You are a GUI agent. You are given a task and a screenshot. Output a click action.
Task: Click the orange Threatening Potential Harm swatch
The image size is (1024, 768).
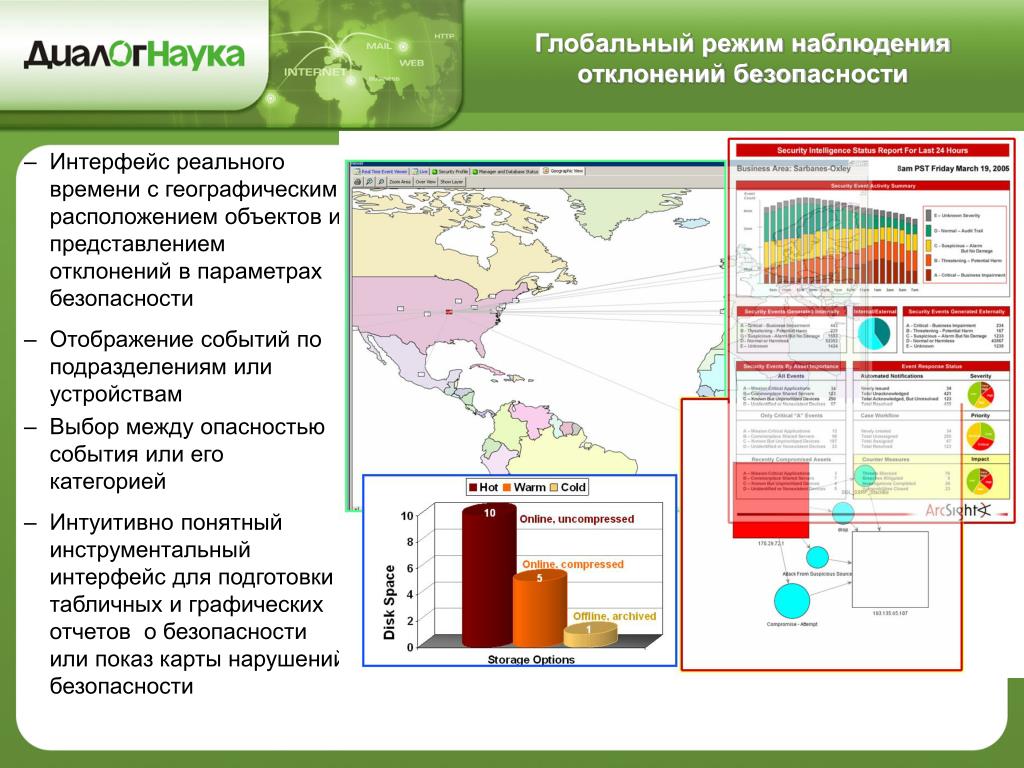tap(928, 260)
